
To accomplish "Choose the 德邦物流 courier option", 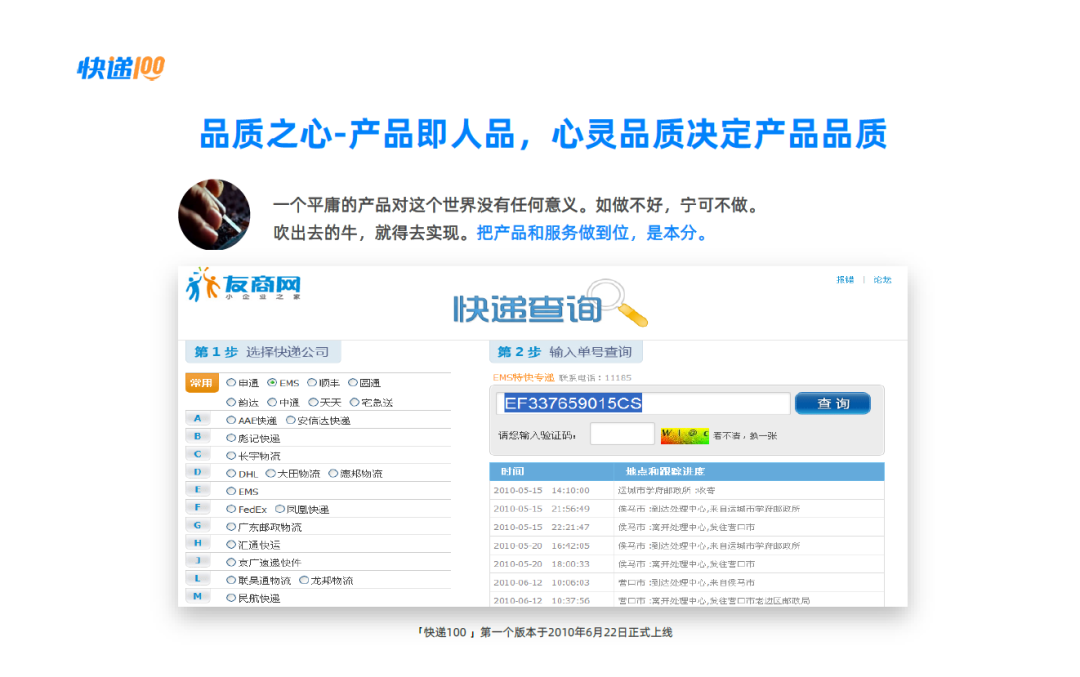I will [x=333, y=473].
